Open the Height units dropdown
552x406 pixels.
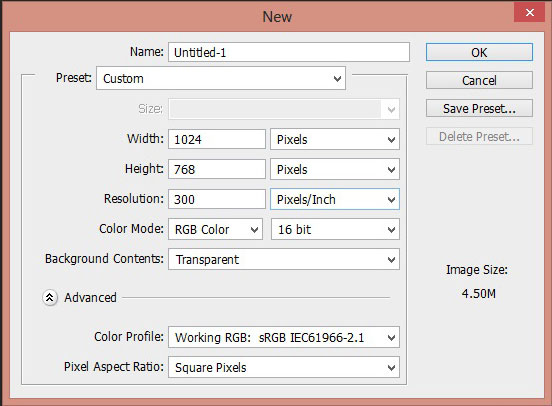335,169
